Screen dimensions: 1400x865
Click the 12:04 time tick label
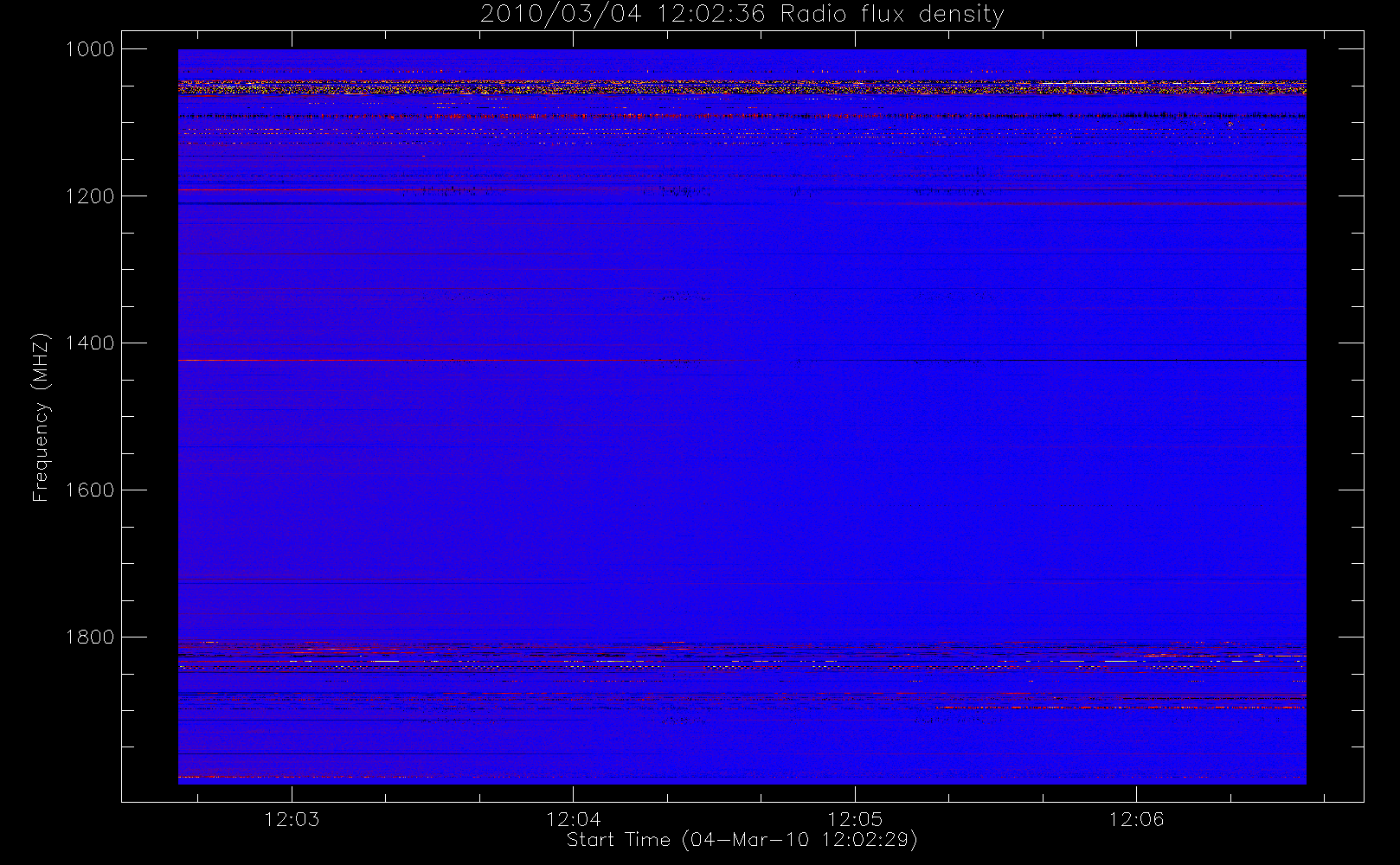[574, 819]
